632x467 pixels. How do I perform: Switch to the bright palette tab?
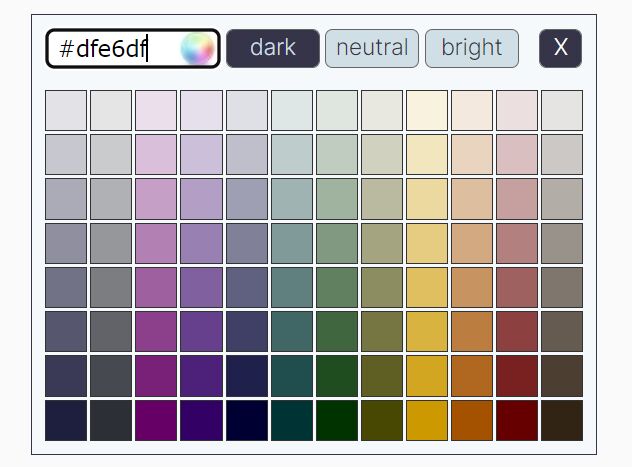(472, 48)
